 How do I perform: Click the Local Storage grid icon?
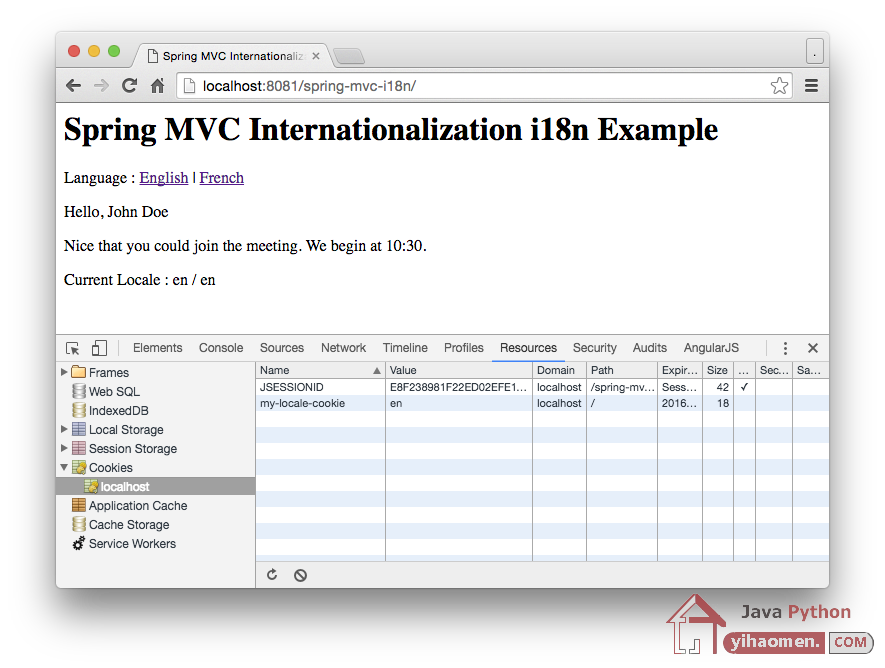(79, 429)
